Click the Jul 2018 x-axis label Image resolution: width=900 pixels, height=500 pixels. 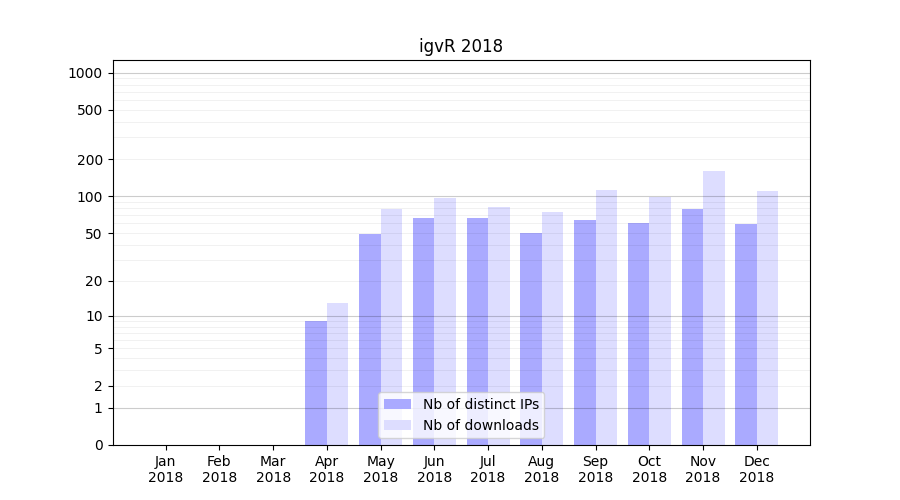pos(488,469)
